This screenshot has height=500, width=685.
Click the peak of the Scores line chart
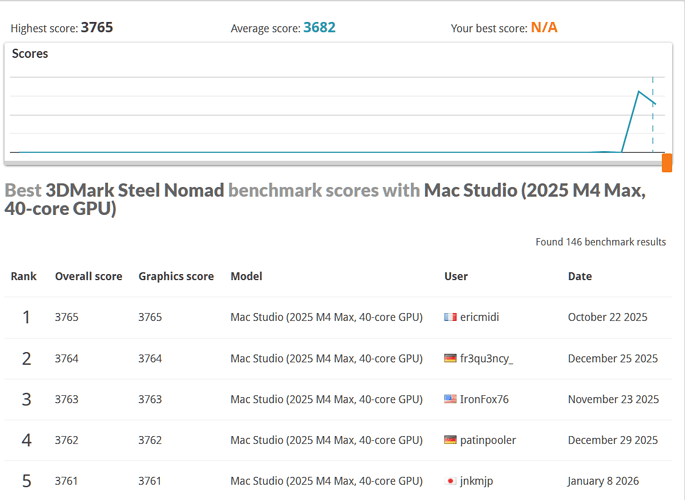point(639,91)
